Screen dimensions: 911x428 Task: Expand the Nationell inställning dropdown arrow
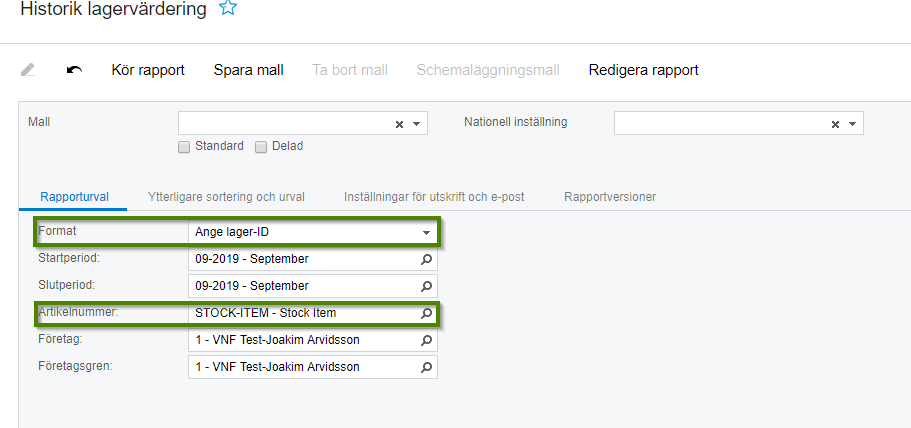852,124
